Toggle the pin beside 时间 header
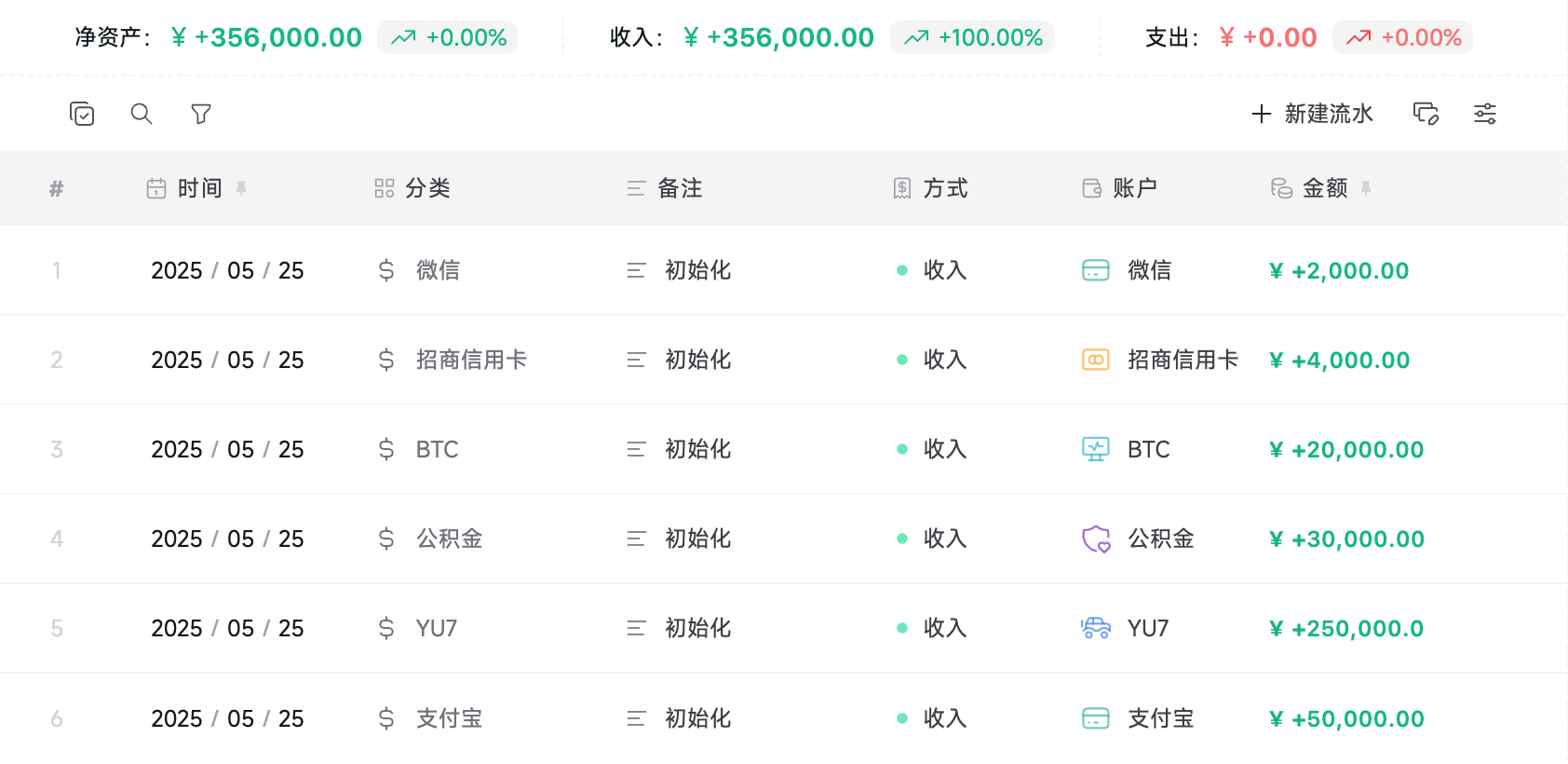This screenshot has height=764, width=1568. 241,188
